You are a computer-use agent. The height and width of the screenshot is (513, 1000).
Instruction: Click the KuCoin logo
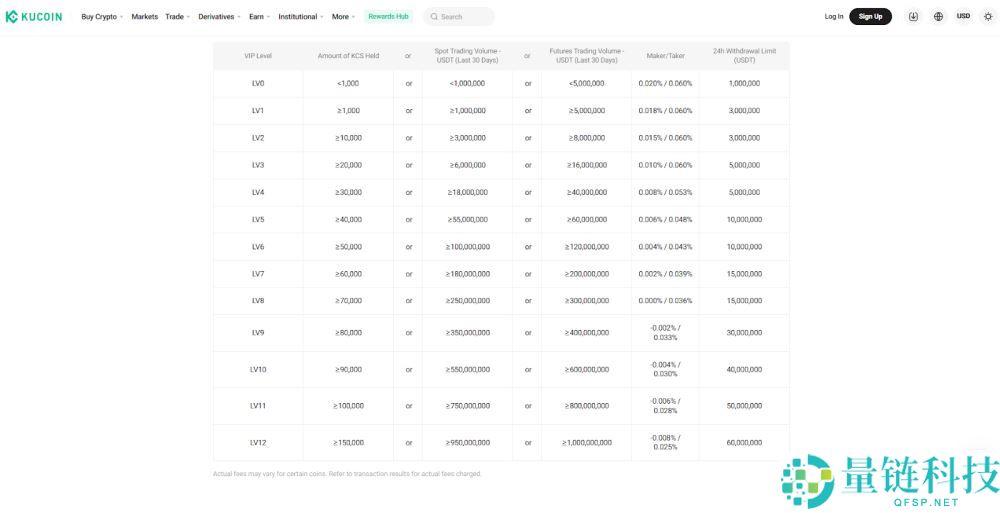pos(34,16)
